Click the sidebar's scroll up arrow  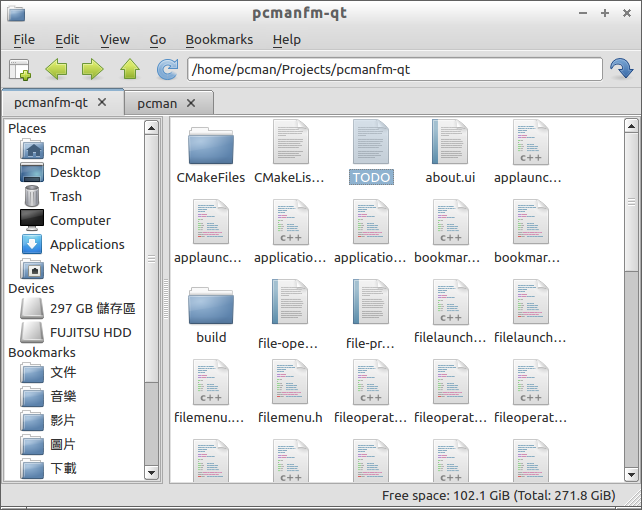(x=151, y=128)
